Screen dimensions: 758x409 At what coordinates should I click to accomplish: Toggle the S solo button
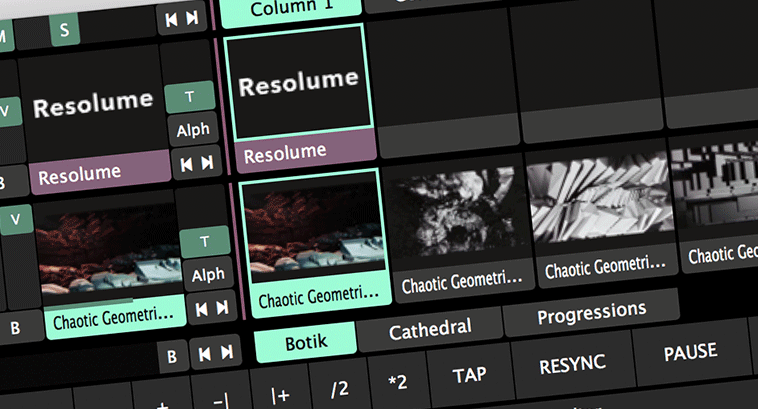[x=64, y=29]
